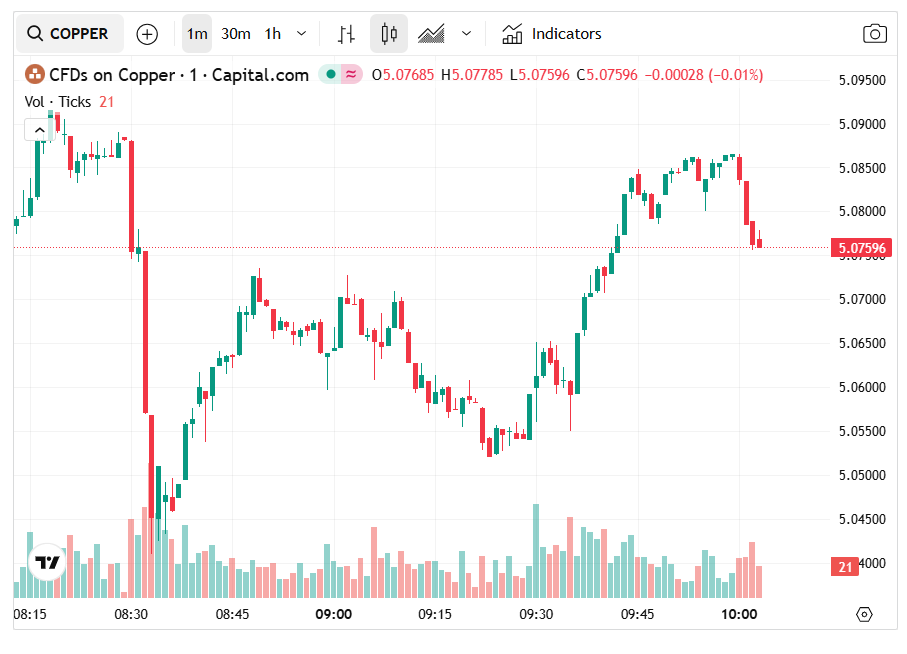Select the bars chart style icon

click(x=346, y=34)
